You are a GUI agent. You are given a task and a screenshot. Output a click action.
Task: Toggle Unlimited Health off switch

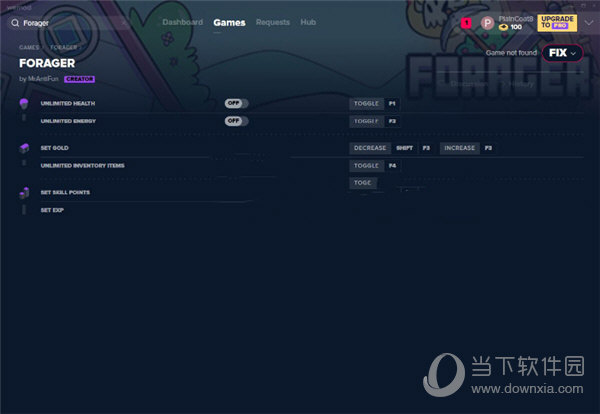[x=236, y=103]
